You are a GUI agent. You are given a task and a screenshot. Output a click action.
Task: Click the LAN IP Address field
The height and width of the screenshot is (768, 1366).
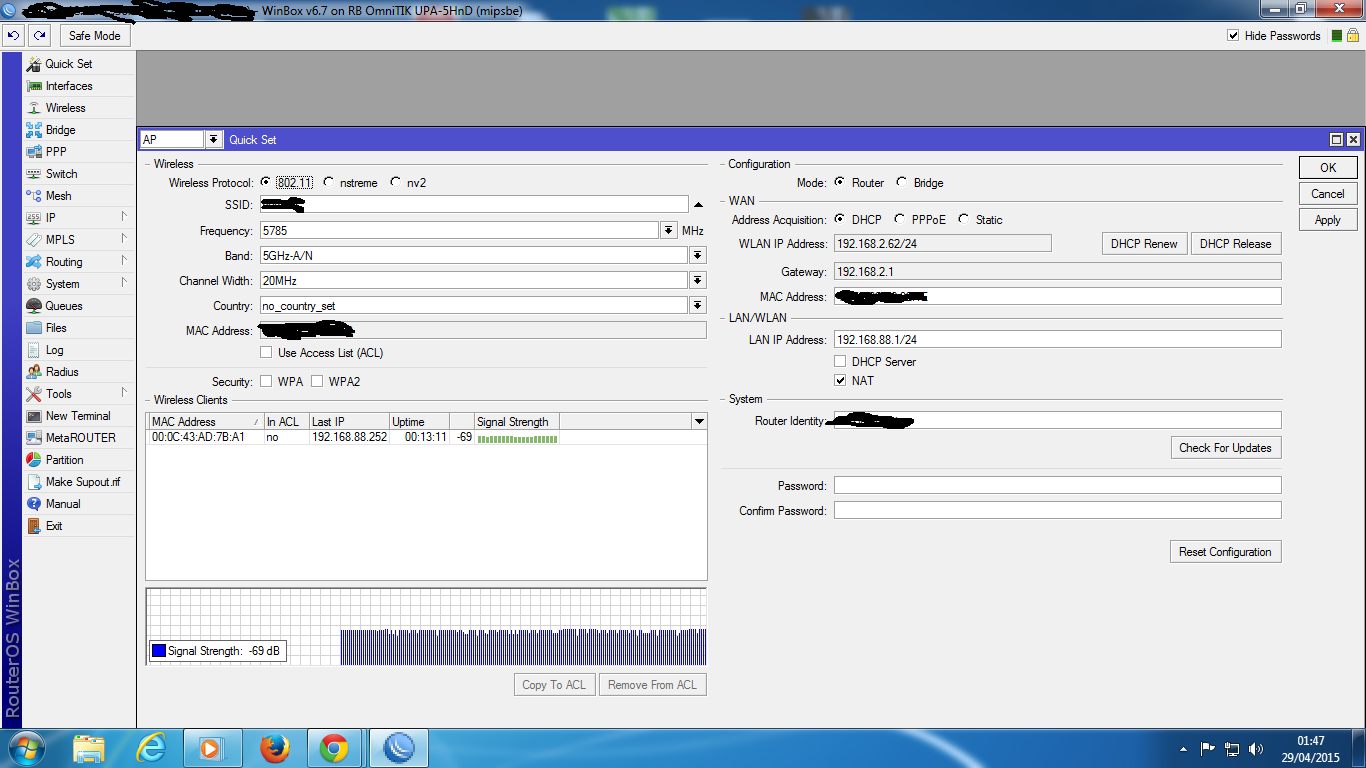(1057, 340)
